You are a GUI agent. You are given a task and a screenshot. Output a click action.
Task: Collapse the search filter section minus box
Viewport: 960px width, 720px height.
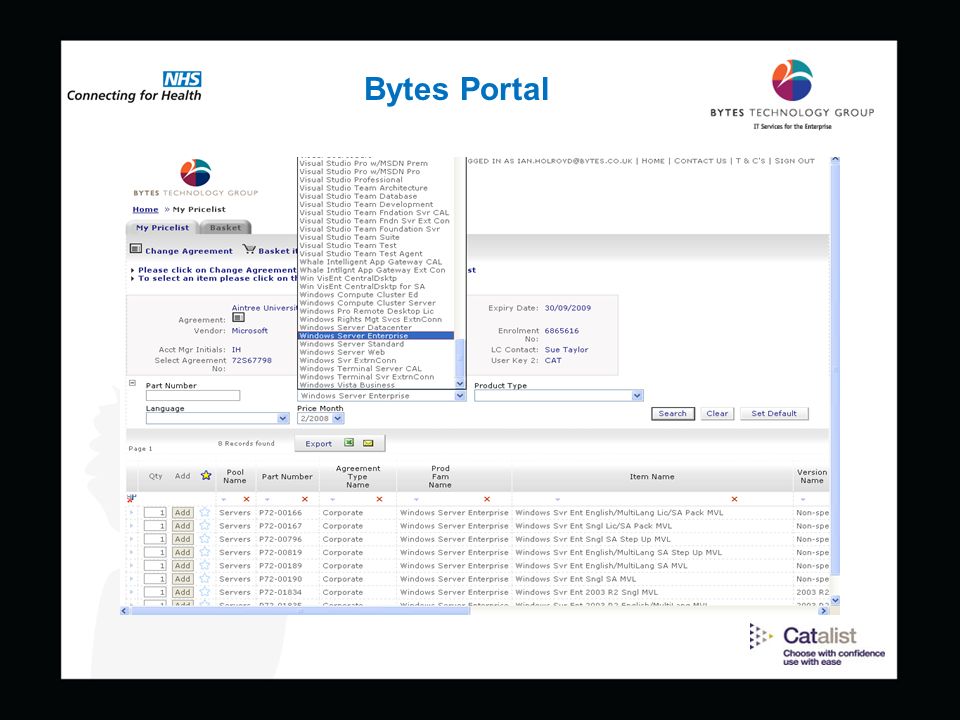pos(132,383)
